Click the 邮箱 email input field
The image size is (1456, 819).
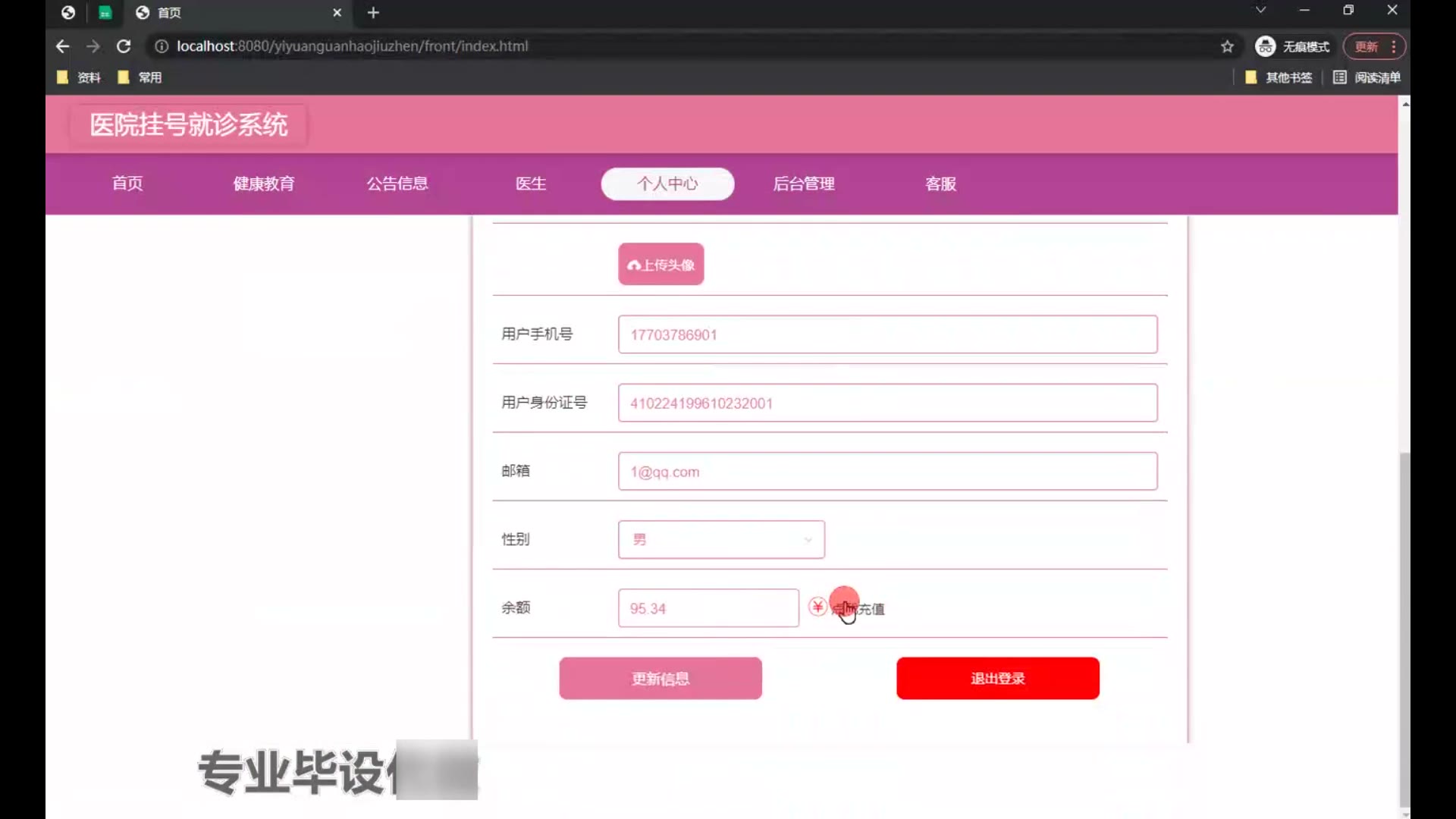(887, 472)
